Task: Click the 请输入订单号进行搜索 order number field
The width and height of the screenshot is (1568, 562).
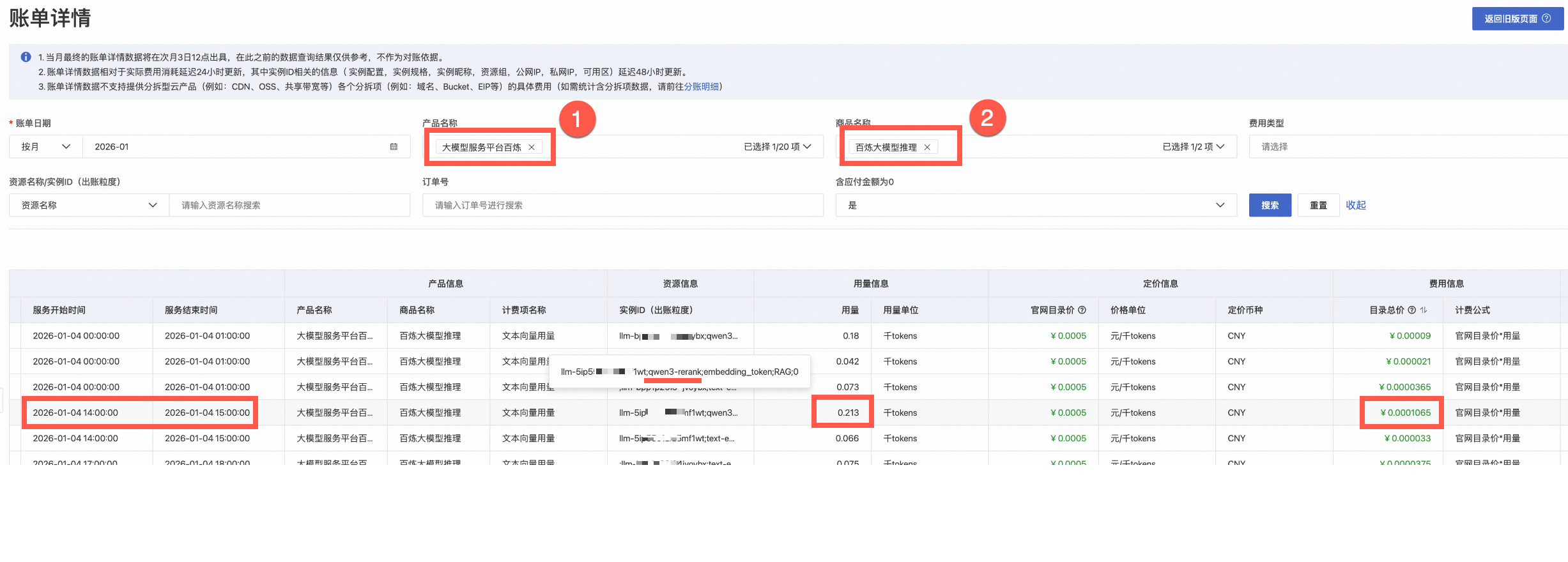Action: click(x=622, y=205)
